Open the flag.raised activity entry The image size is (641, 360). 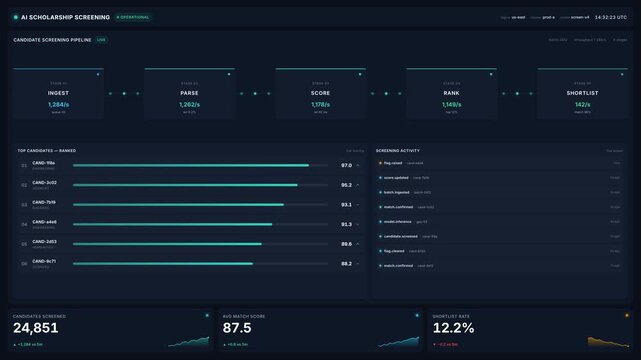[x=499, y=163]
